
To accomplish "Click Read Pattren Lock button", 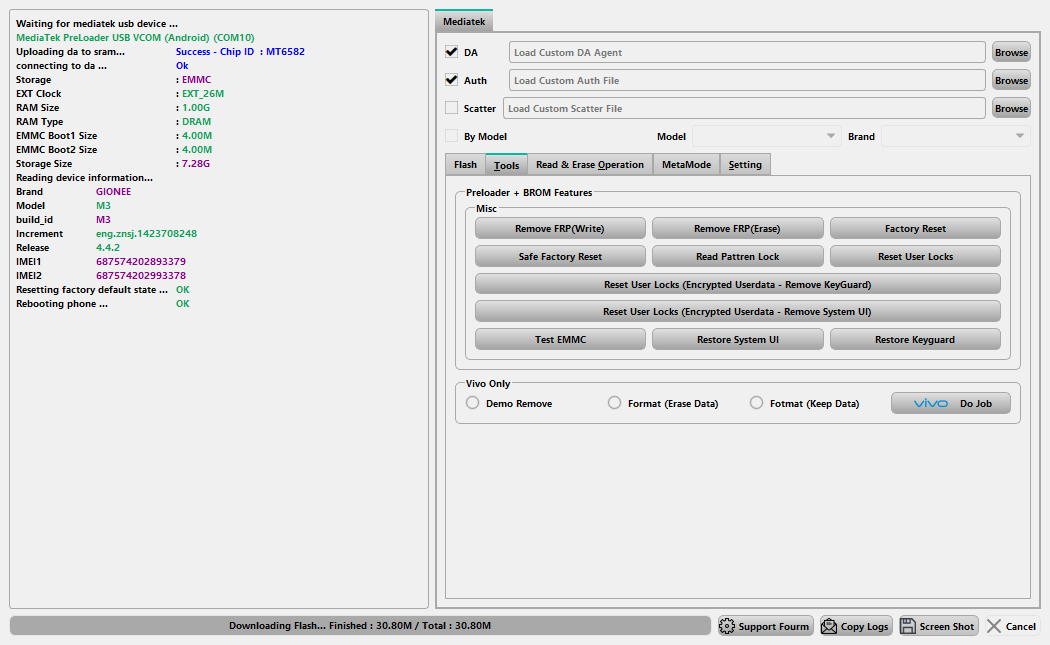I will pos(737,257).
